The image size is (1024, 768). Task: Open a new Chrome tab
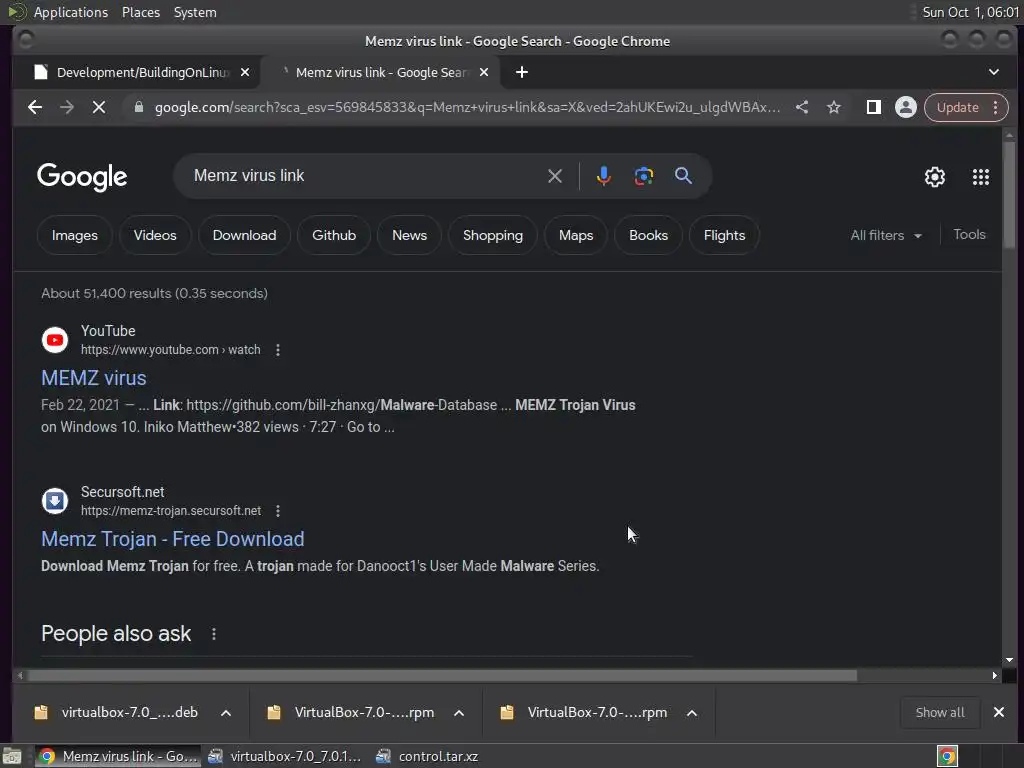pos(521,72)
